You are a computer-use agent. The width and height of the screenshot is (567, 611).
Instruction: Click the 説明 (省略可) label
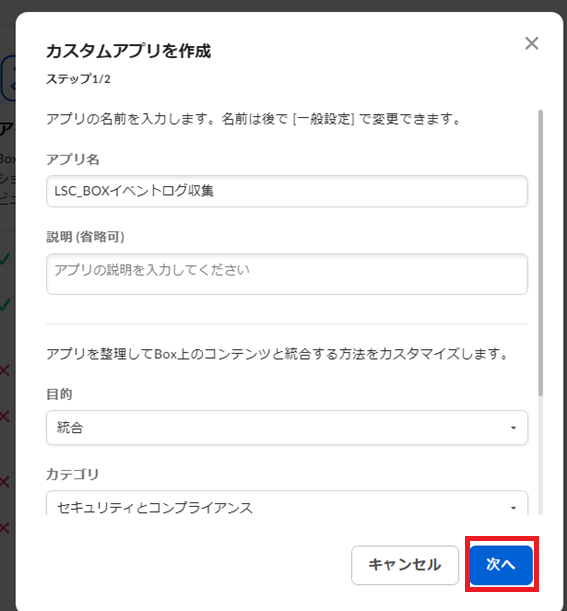(x=85, y=237)
